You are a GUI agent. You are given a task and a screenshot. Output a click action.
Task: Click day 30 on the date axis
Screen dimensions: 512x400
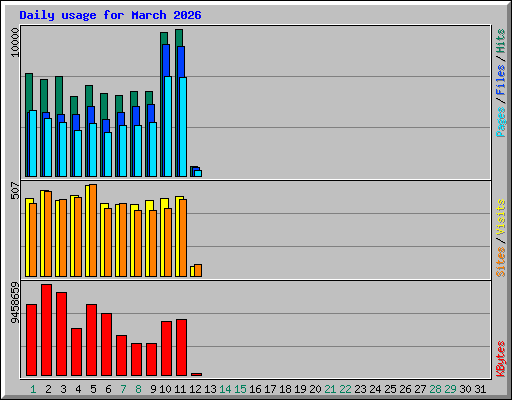coord(465,389)
